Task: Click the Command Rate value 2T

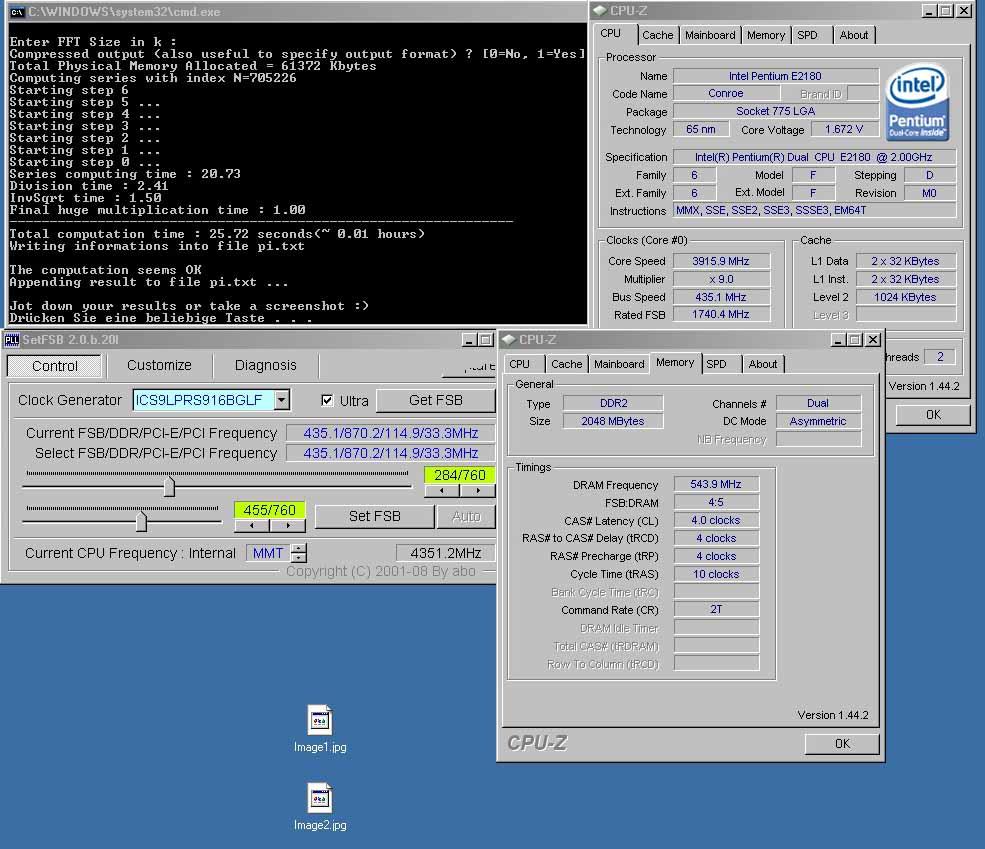Action: tap(716, 609)
